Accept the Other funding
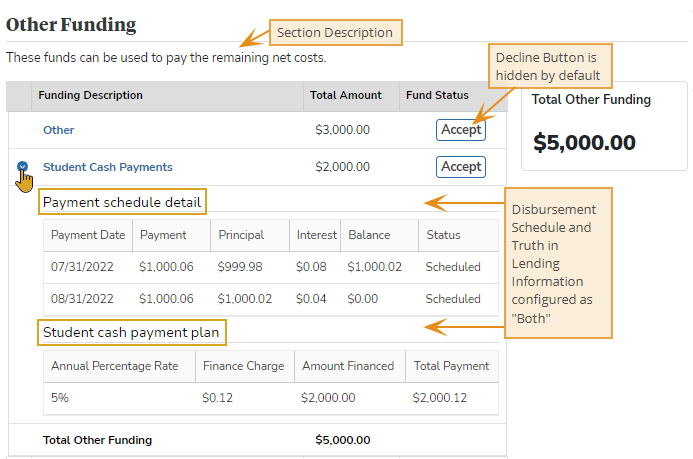The width and height of the screenshot is (693, 459). [461, 130]
